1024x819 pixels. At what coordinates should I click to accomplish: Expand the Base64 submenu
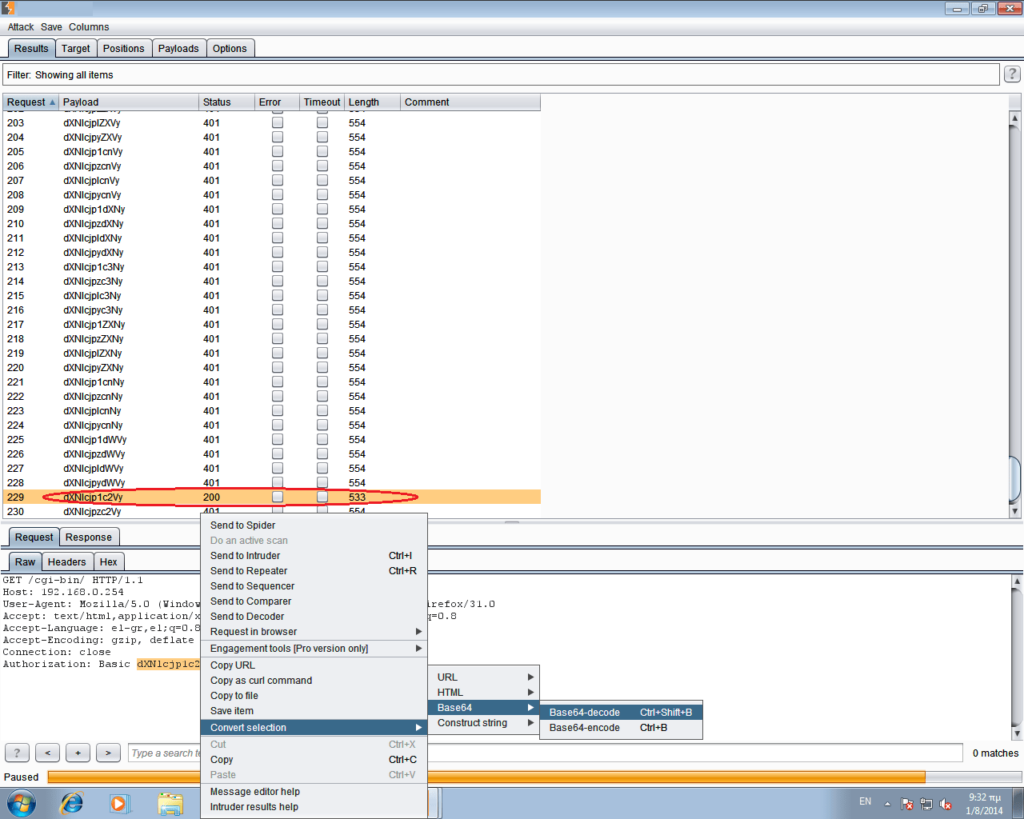click(x=484, y=707)
